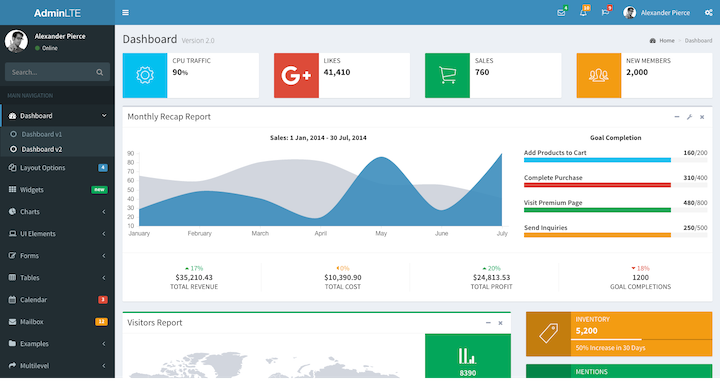Click the Widgets grid icon

point(12,190)
